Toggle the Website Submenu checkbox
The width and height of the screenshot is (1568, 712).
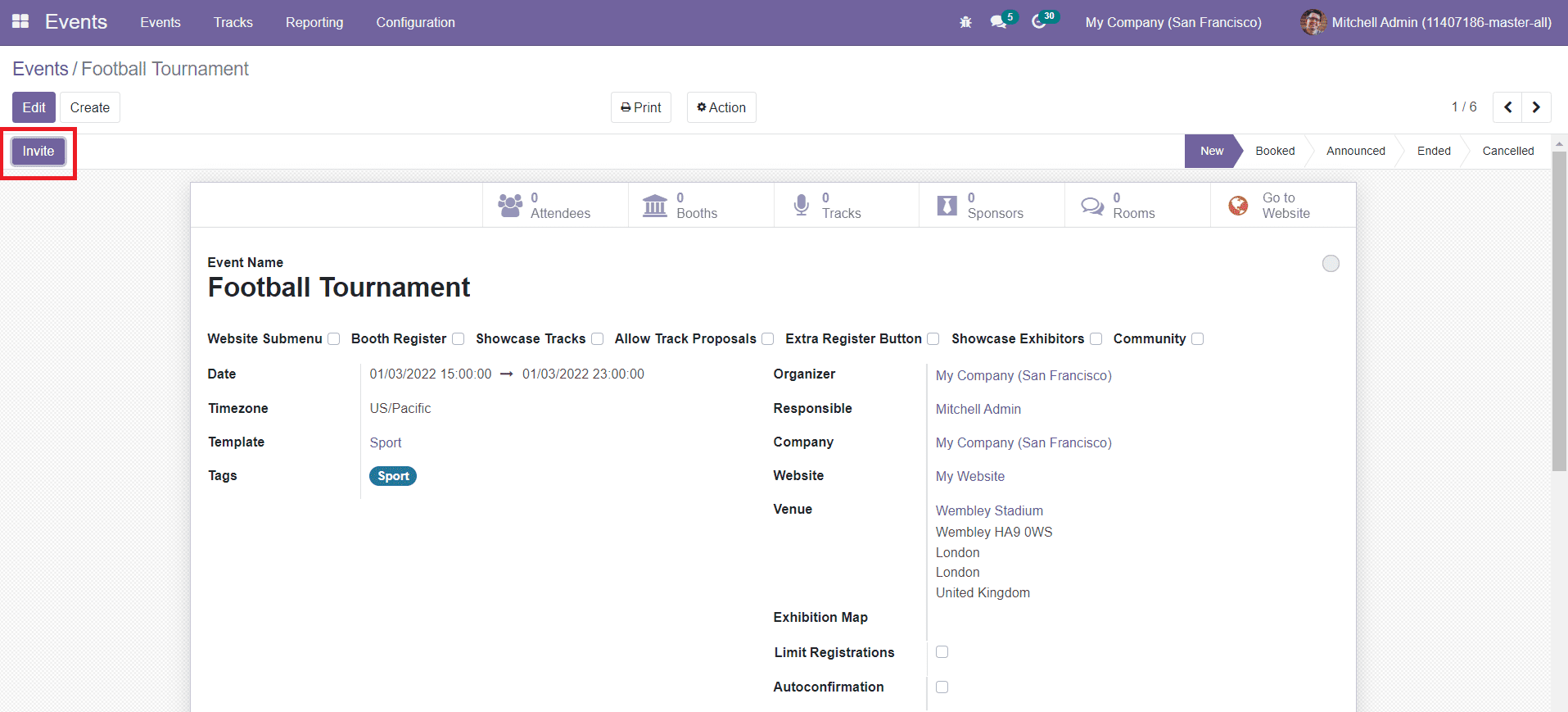click(x=334, y=339)
